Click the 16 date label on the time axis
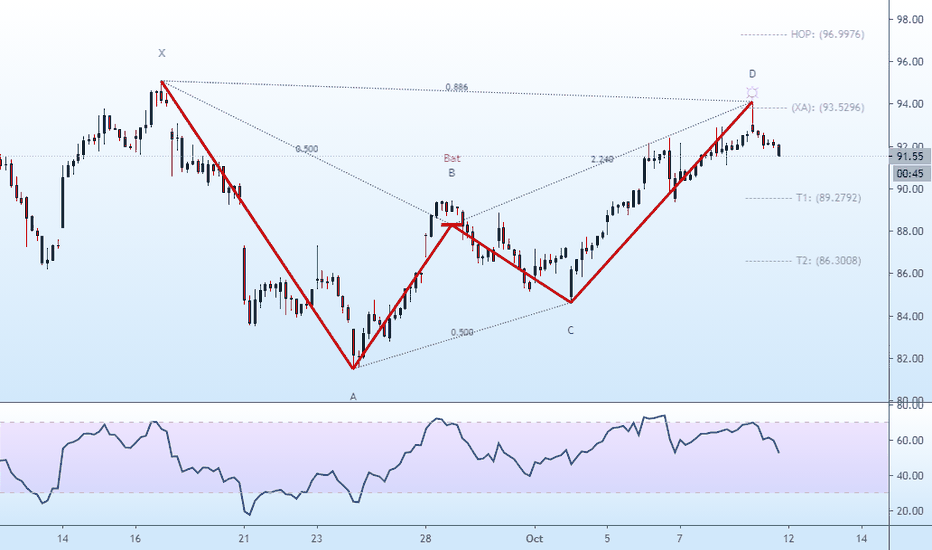Viewport: 932px width, 550px height. pyautogui.click(x=135, y=539)
